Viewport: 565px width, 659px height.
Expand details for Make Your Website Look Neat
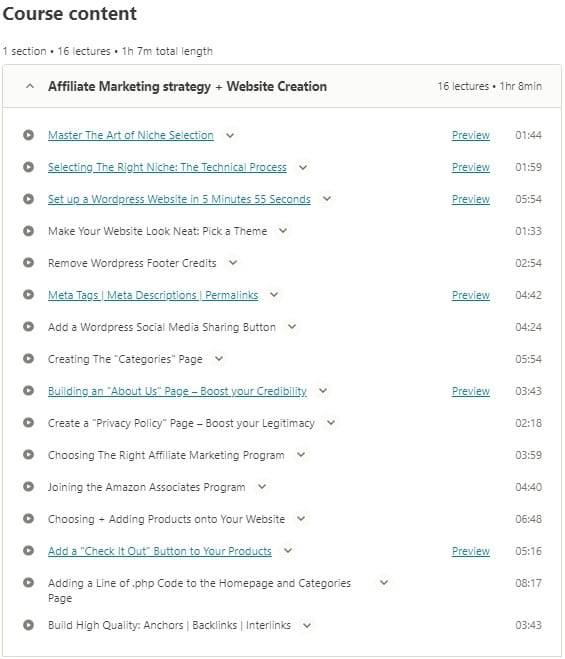[x=283, y=231]
